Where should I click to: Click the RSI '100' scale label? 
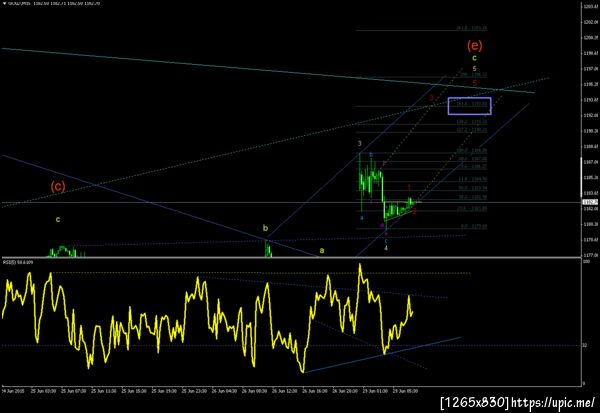(x=585, y=261)
